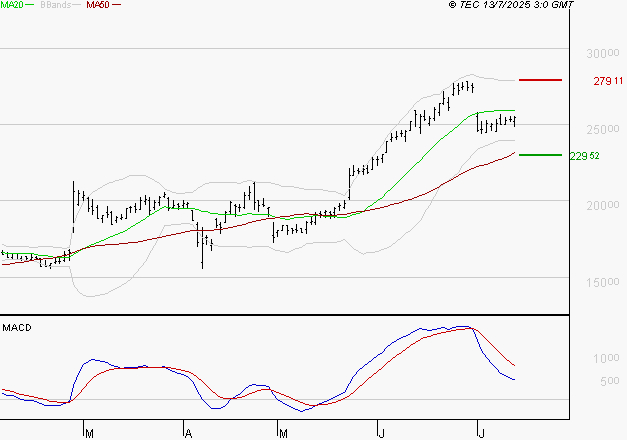Click the second M month marker (May)
The height and width of the screenshot is (440, 627).
(x=283, y=434)
